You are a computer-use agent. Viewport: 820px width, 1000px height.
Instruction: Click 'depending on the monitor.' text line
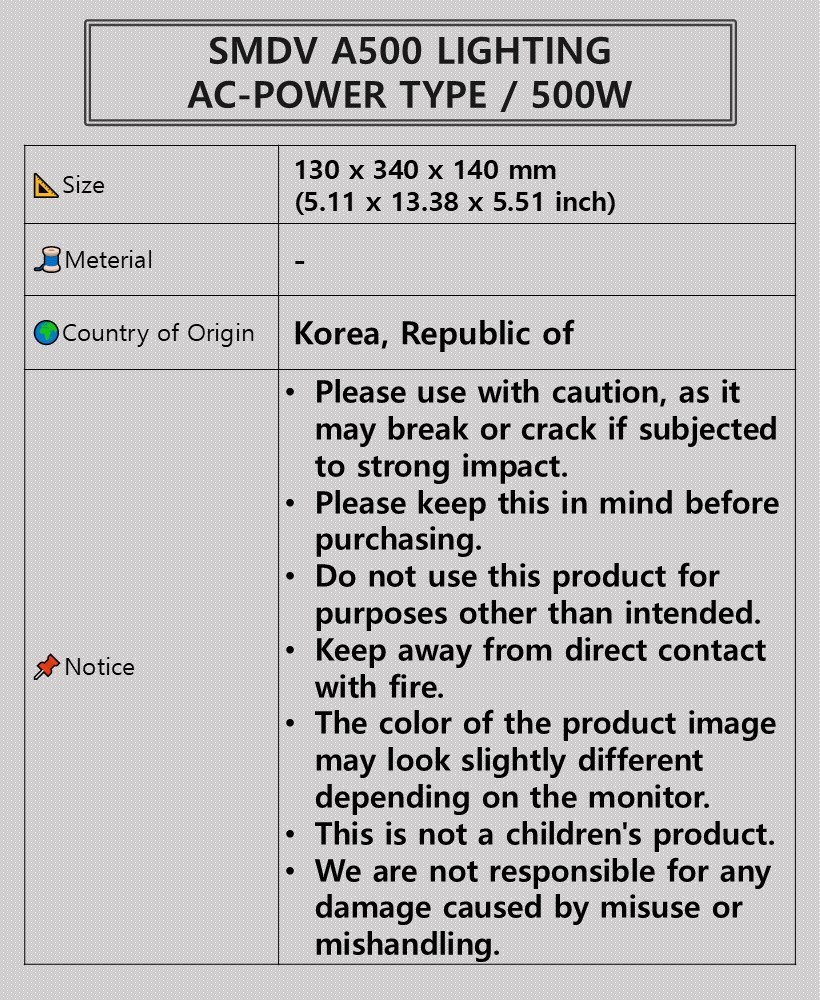click(x=513, y=798)
